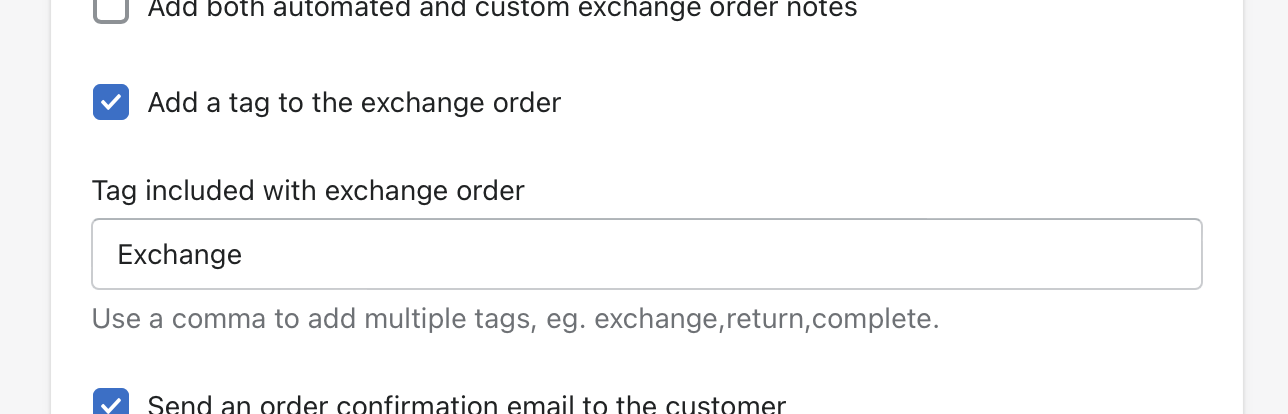This screenshot has height=414, width=1288.
Task: Click the empty checkbox box for order notes
Action: pyautogui.click(x=111, y=10)
